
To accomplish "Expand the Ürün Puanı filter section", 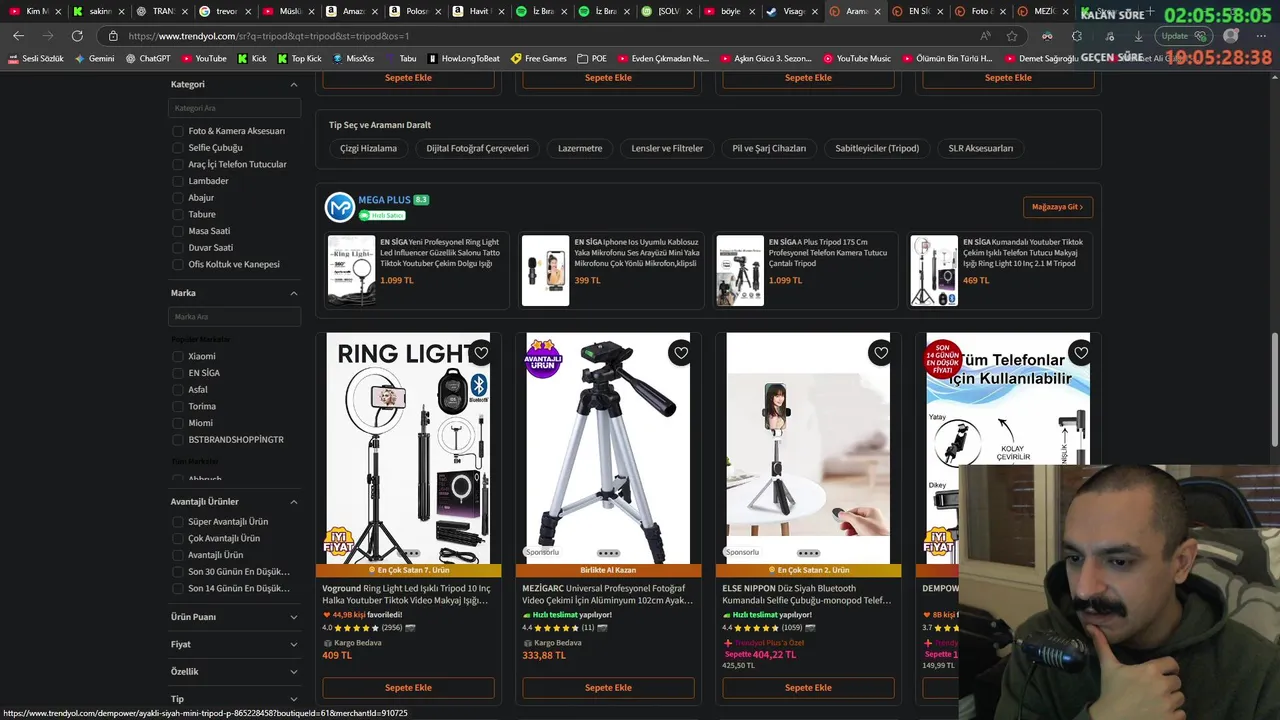I will 294,617.
